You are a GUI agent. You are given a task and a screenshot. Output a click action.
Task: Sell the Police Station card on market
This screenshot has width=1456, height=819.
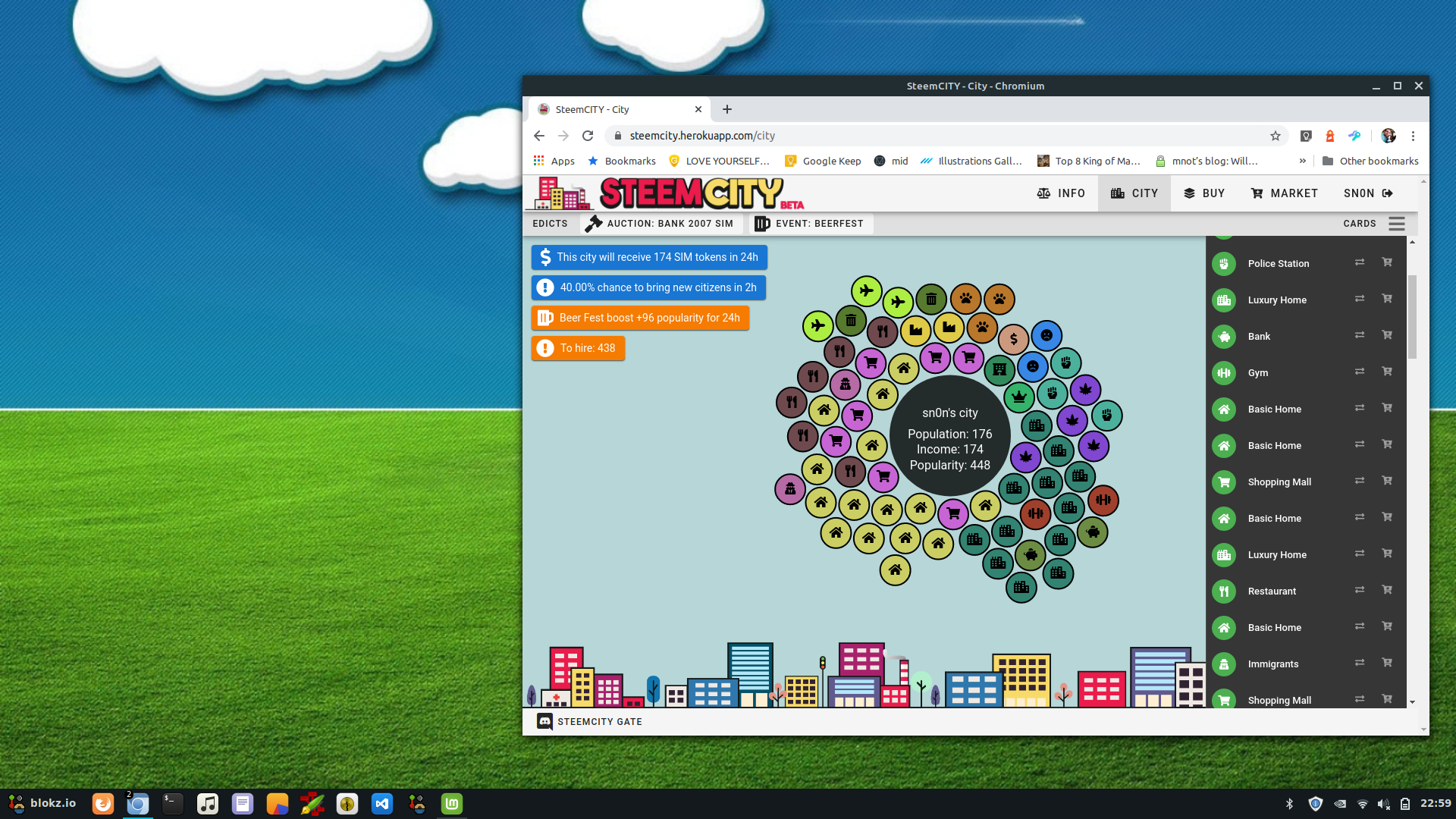point(1387,262)
